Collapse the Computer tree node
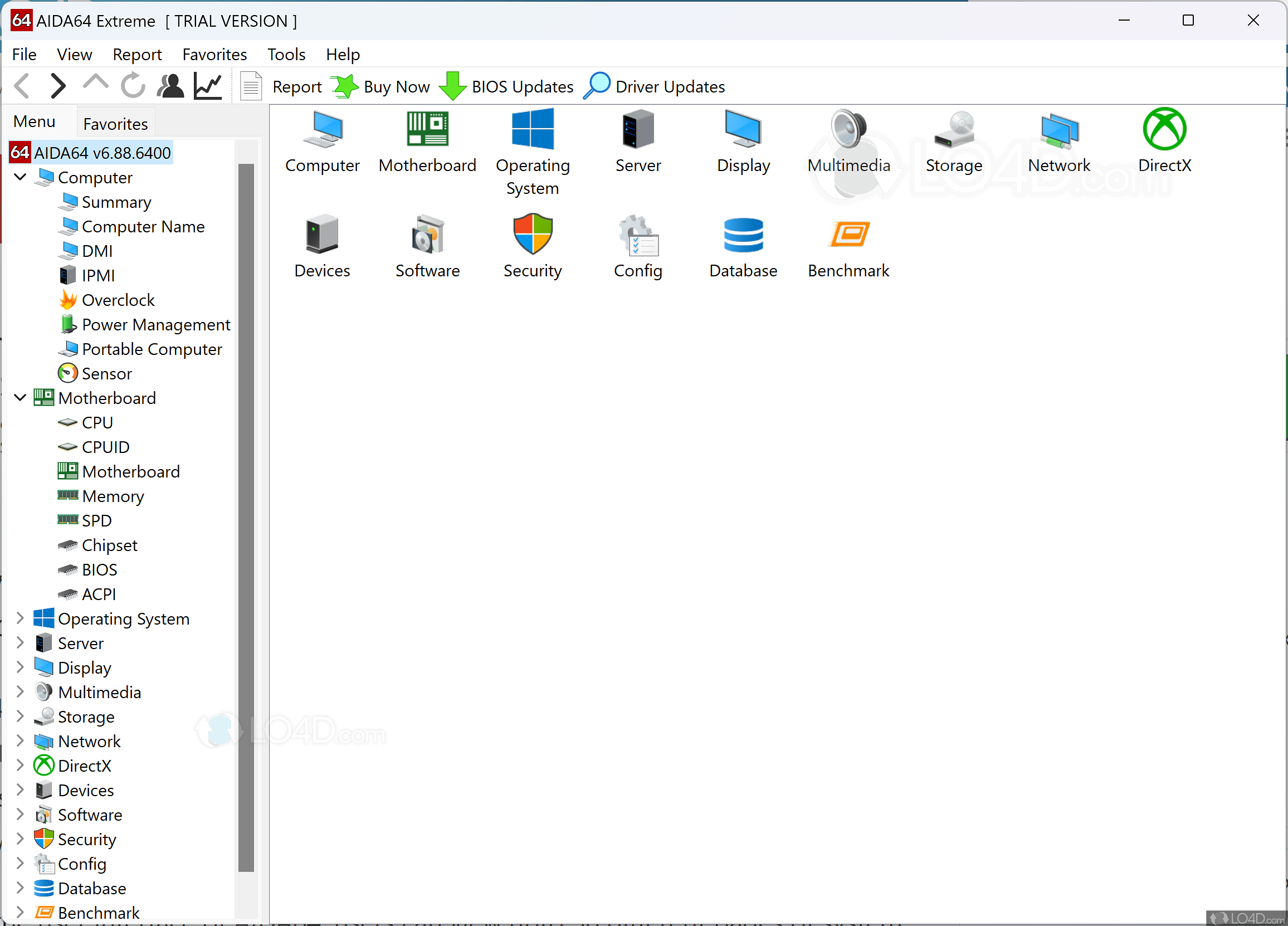Image resolution: width=1288 pixels, height=926 pixels. point(21,177)
